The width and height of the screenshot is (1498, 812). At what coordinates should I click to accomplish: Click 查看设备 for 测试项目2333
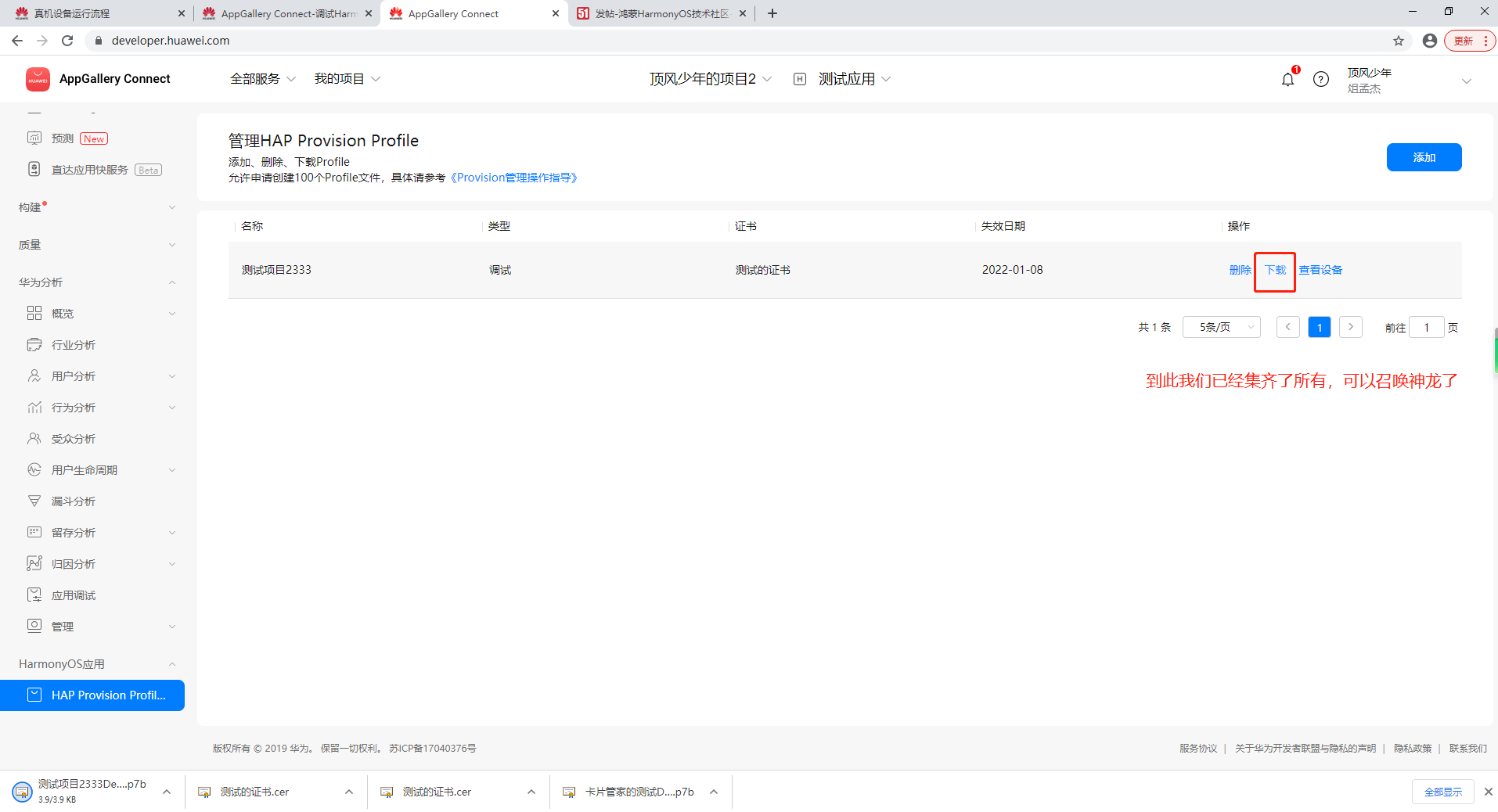[1320, 270]
